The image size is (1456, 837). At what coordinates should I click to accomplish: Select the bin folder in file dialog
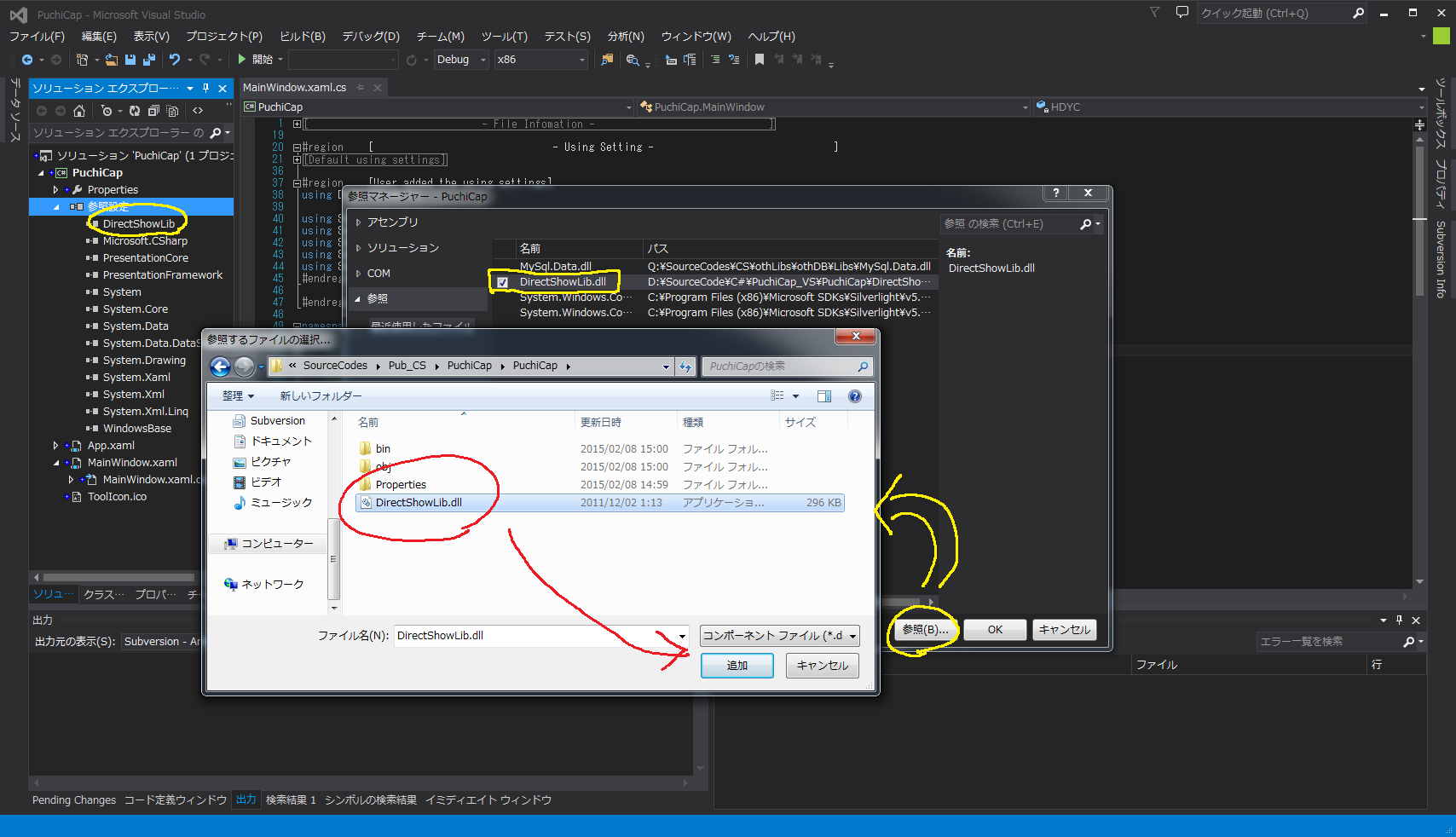(383, 449)
